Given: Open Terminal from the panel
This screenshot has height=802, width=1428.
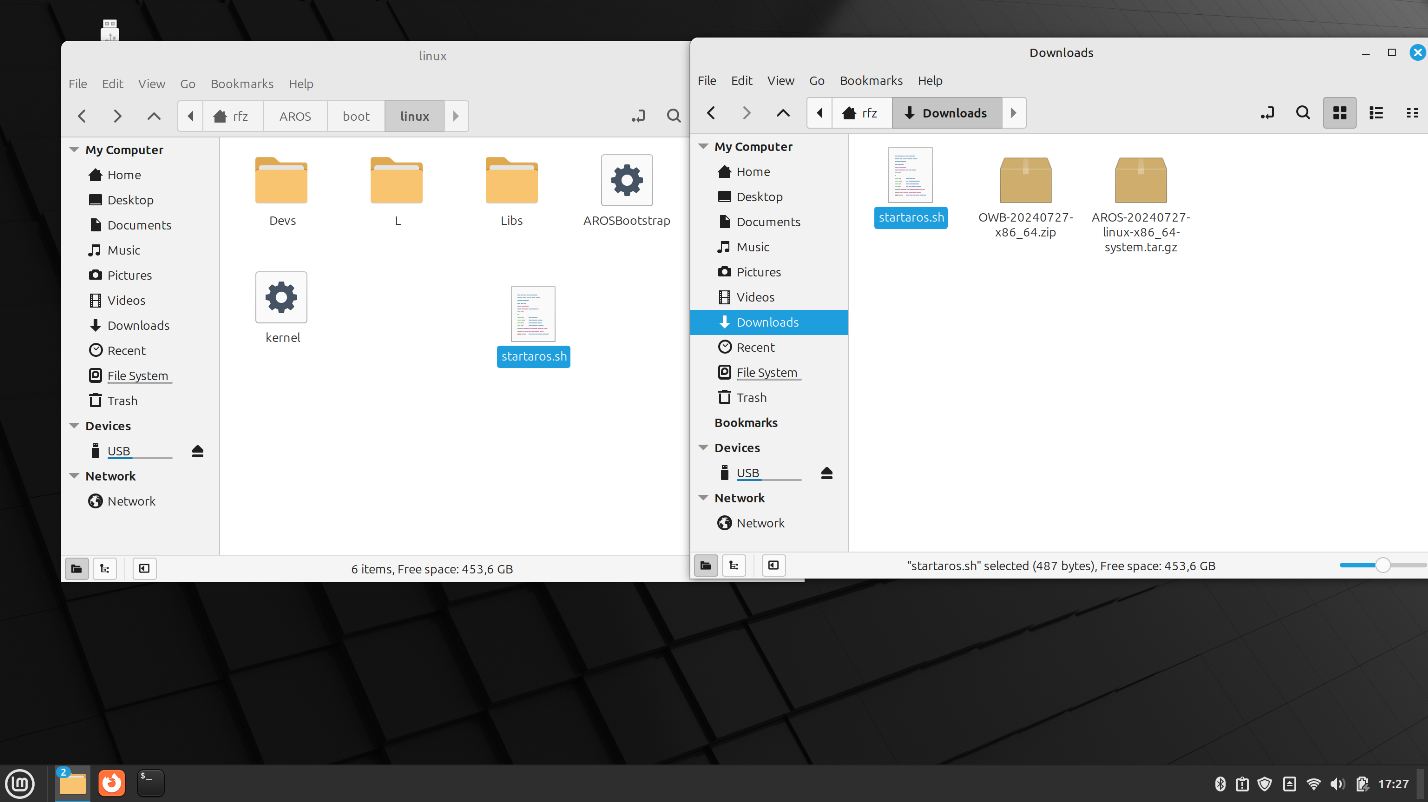Looking at the screenshot, I should [x=150, y=783].
